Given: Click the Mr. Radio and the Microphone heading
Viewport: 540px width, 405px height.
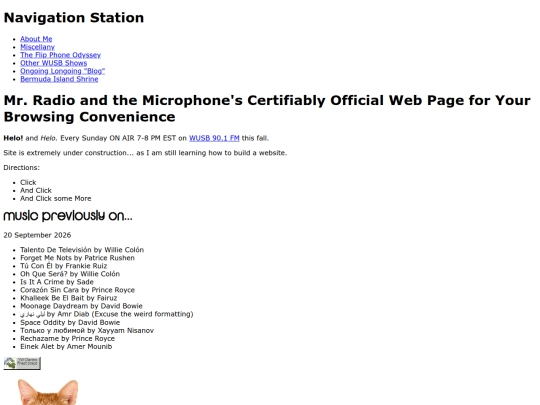Looking at the screenshot, I should point(267,108).
